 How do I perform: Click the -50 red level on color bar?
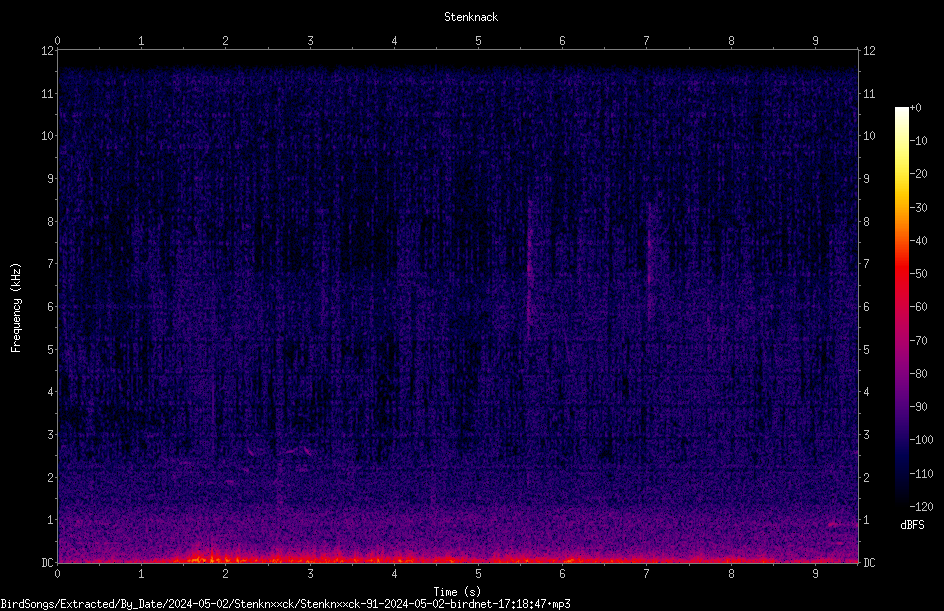pos(918,273)
